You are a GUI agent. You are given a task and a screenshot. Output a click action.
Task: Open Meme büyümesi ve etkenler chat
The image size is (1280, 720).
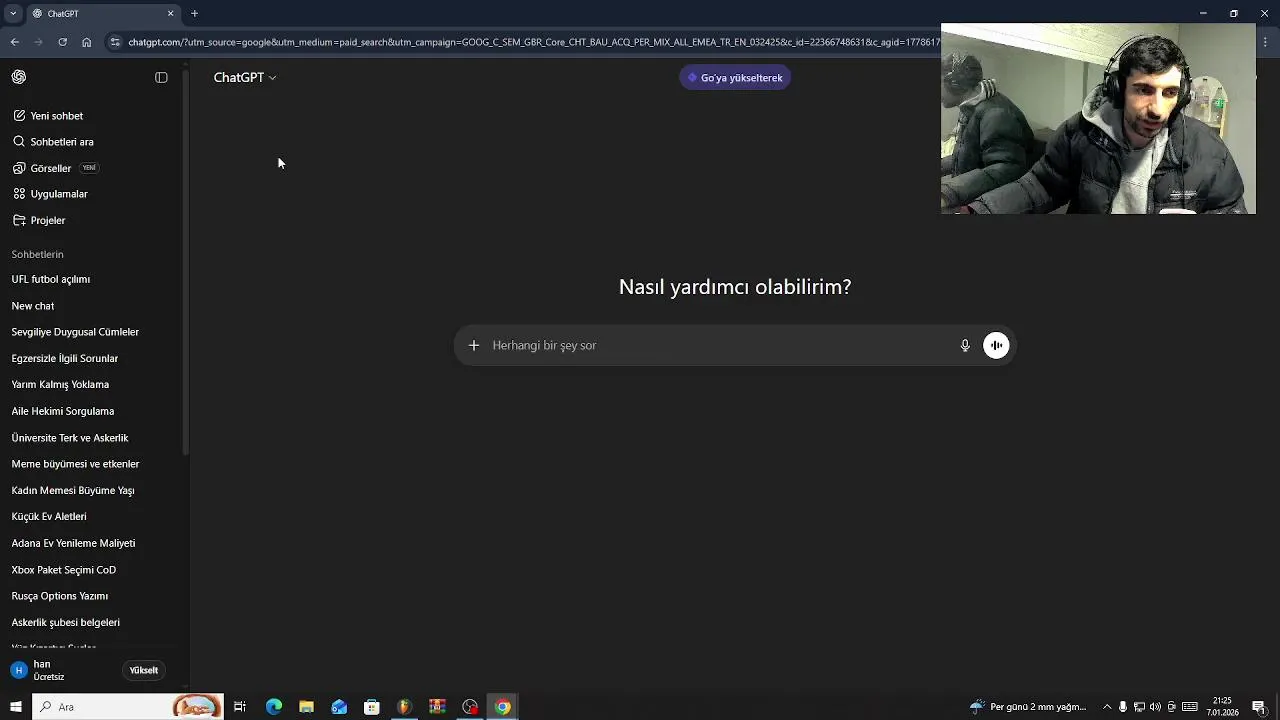pos(75,464)
